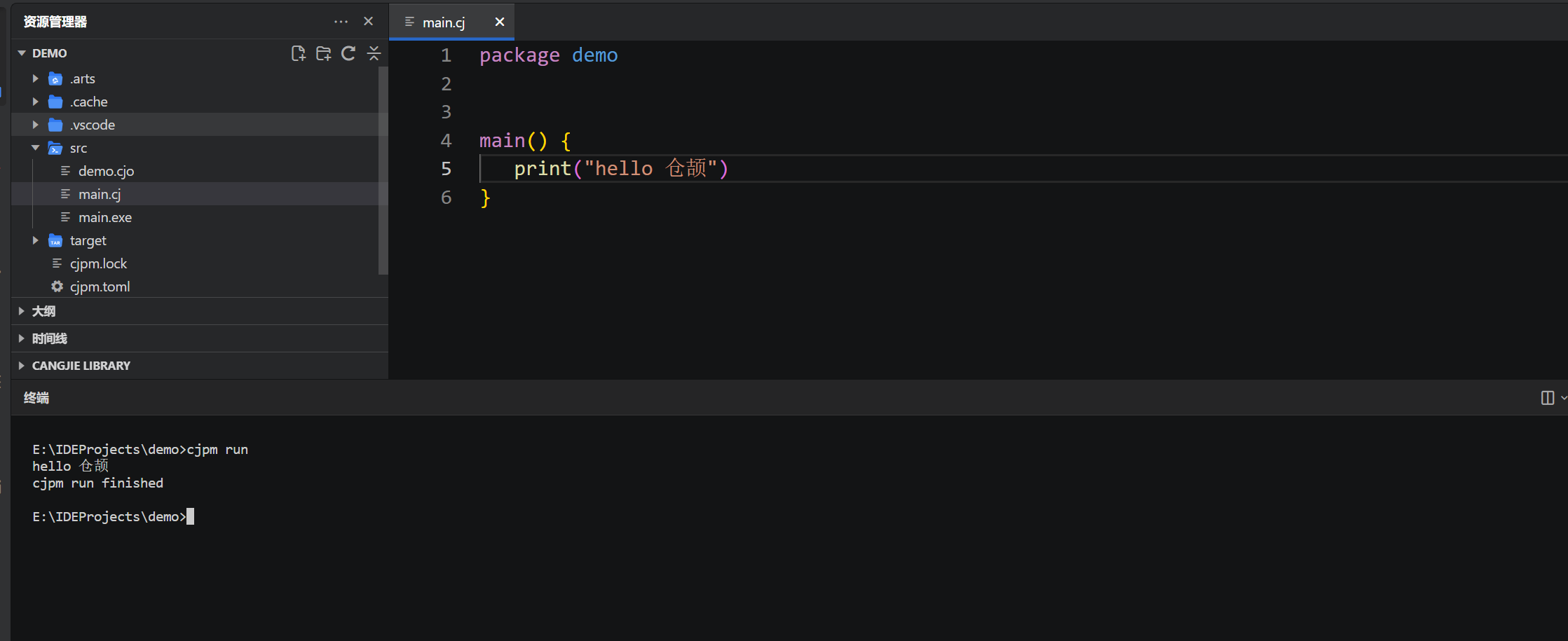Click line number 6 in the gutter
This screenshot has width=1568, height=641.
point(446,198)
